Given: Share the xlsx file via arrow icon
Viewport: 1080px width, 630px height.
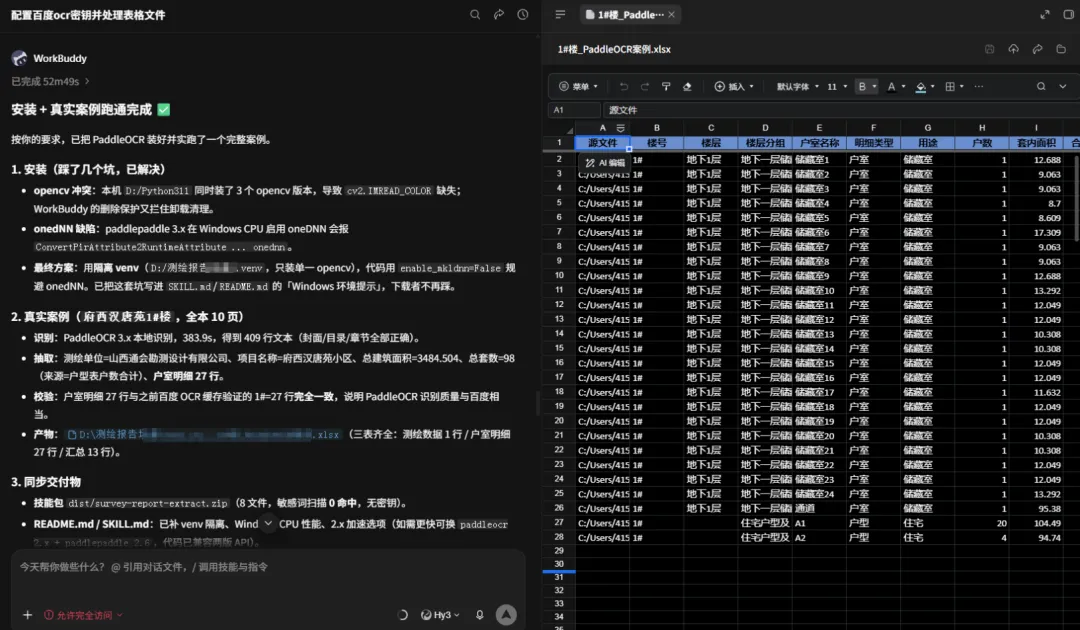Looking at the screenshot, I should pos(1037,49).
